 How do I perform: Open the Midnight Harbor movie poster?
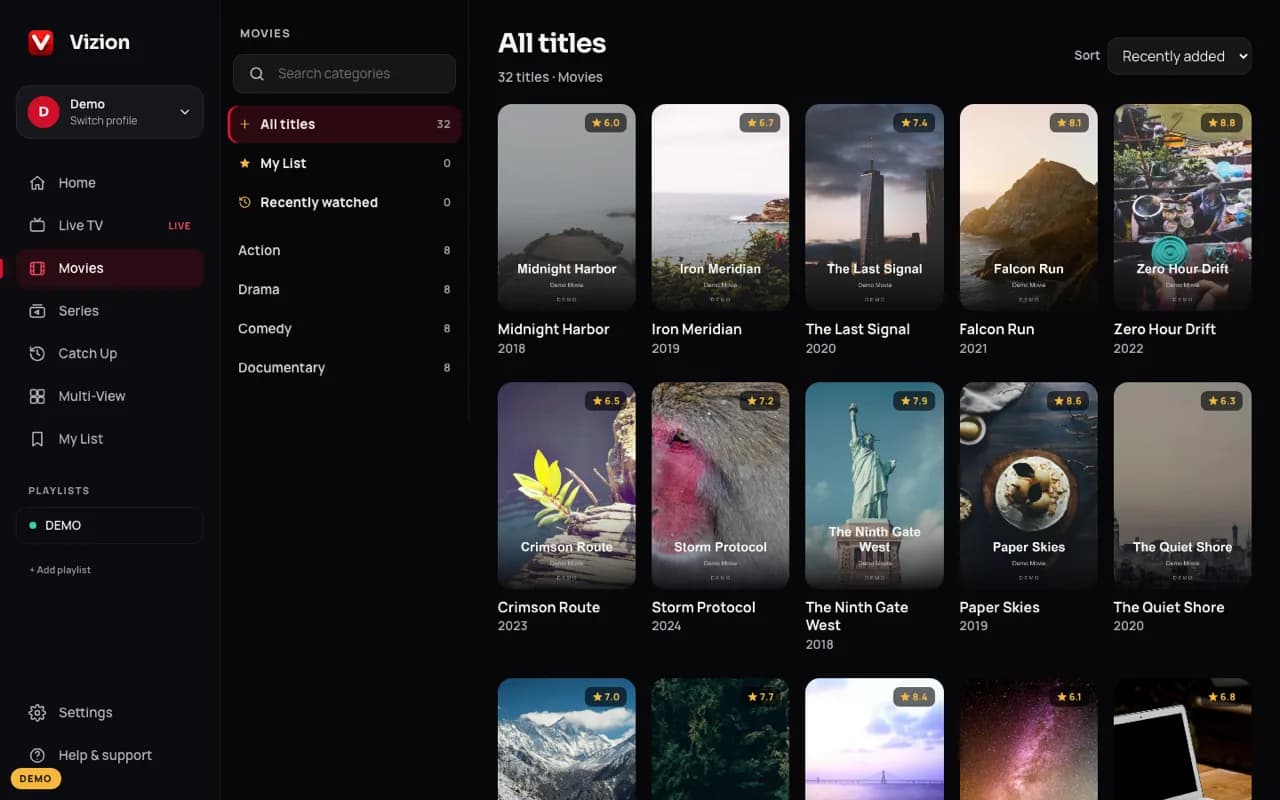[x=567, y=207]
